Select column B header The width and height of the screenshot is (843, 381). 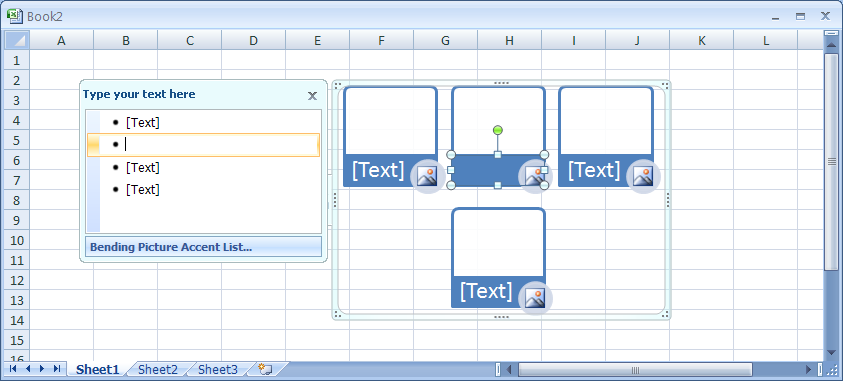click(x=125, y=40)
